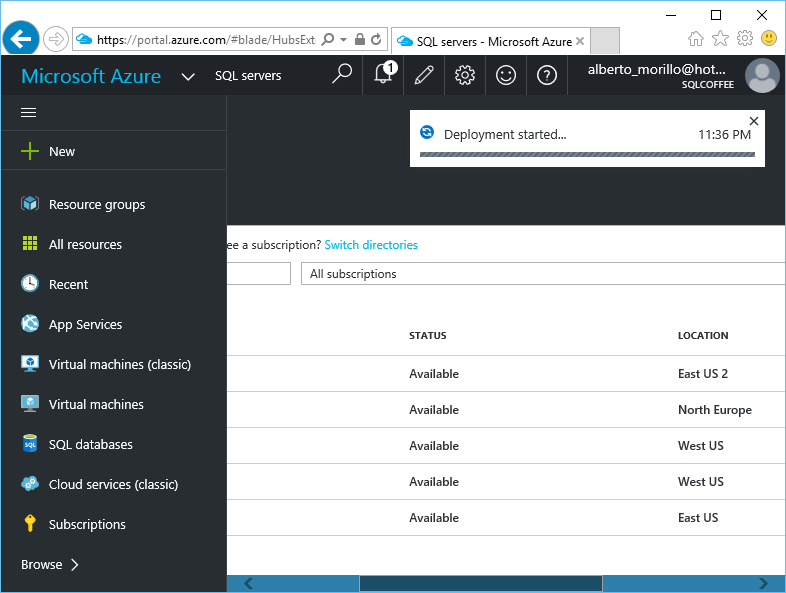This screenshot has width=786, height=593.
Task: Open SQL databases menu item
Action: tap(90, 444)
